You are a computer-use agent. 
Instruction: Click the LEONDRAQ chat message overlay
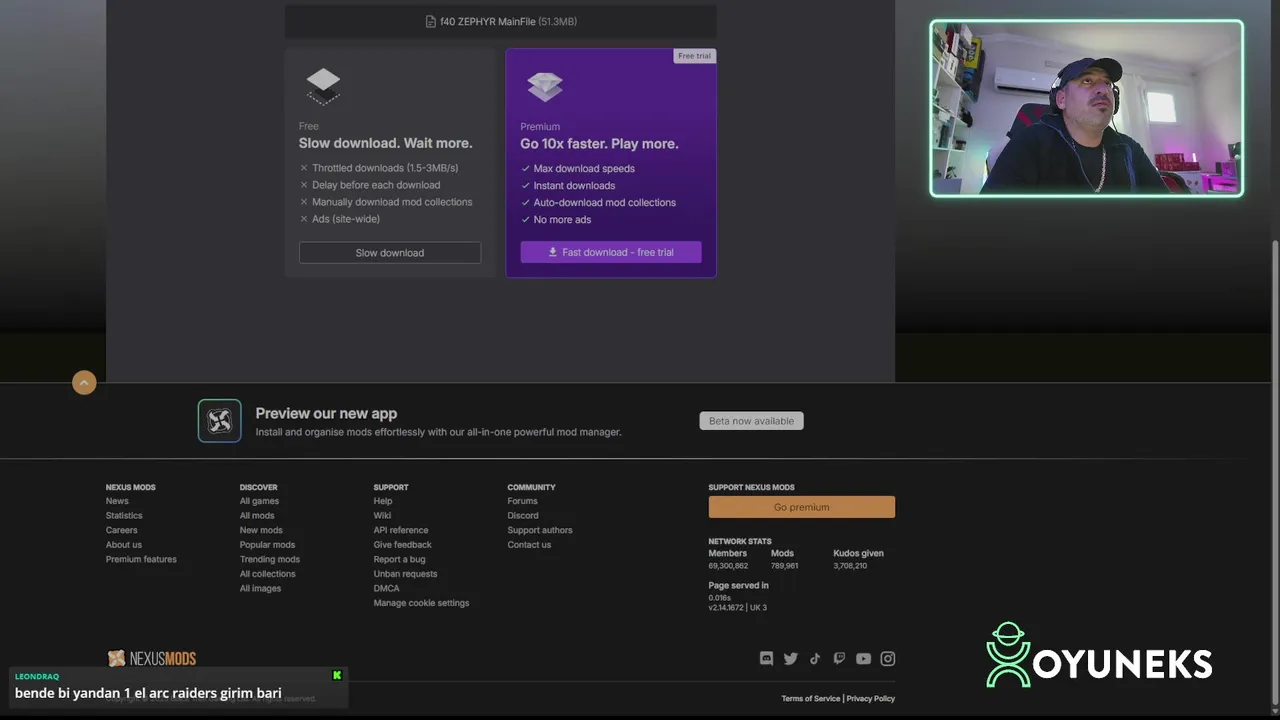(178, 687)
